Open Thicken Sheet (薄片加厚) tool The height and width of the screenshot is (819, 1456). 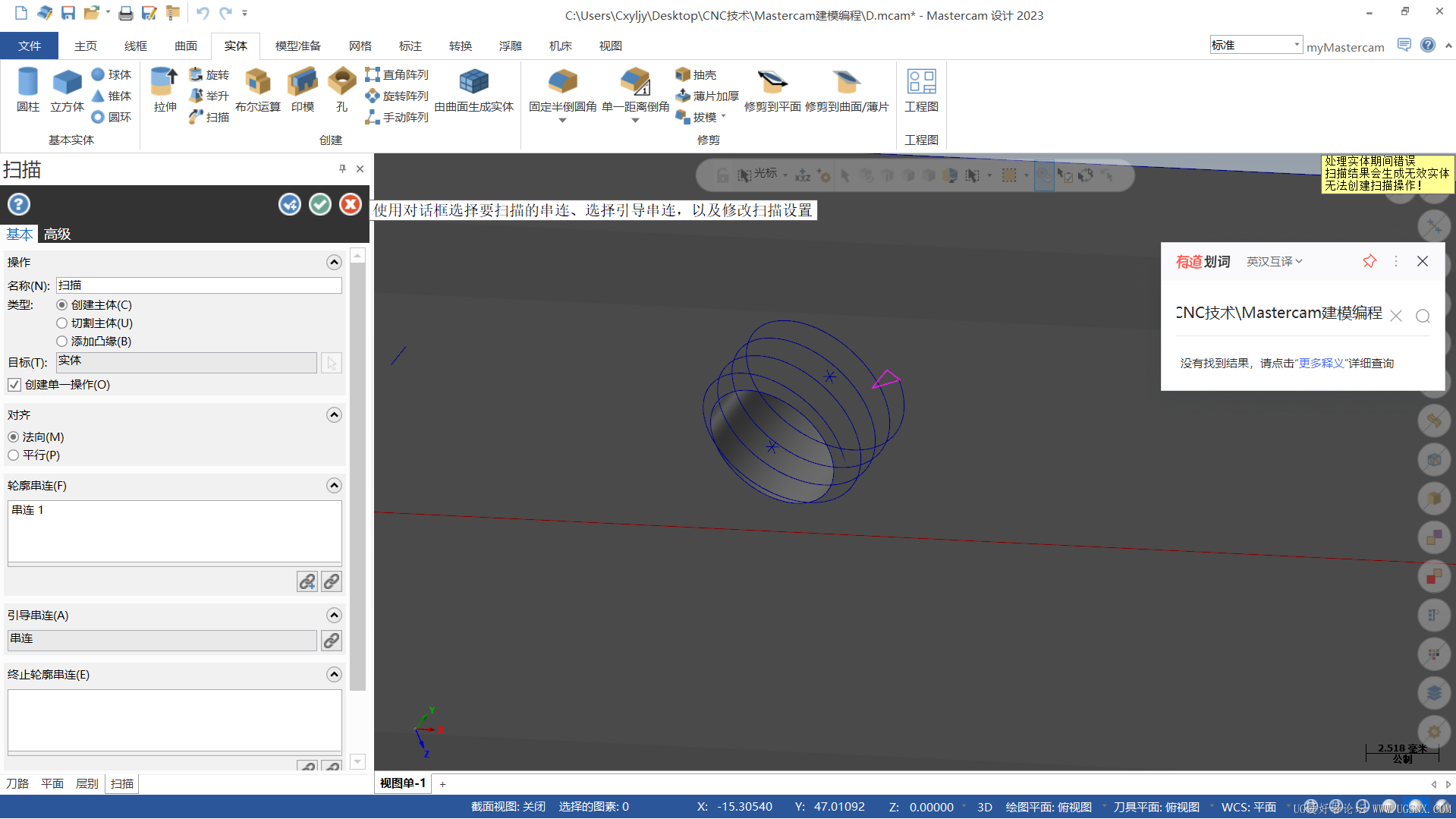tap(707, 96)
